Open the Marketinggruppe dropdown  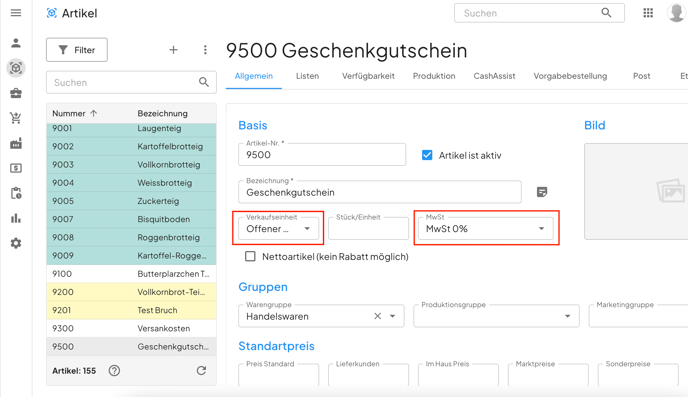pyautogui.click(x=638, y=316)
